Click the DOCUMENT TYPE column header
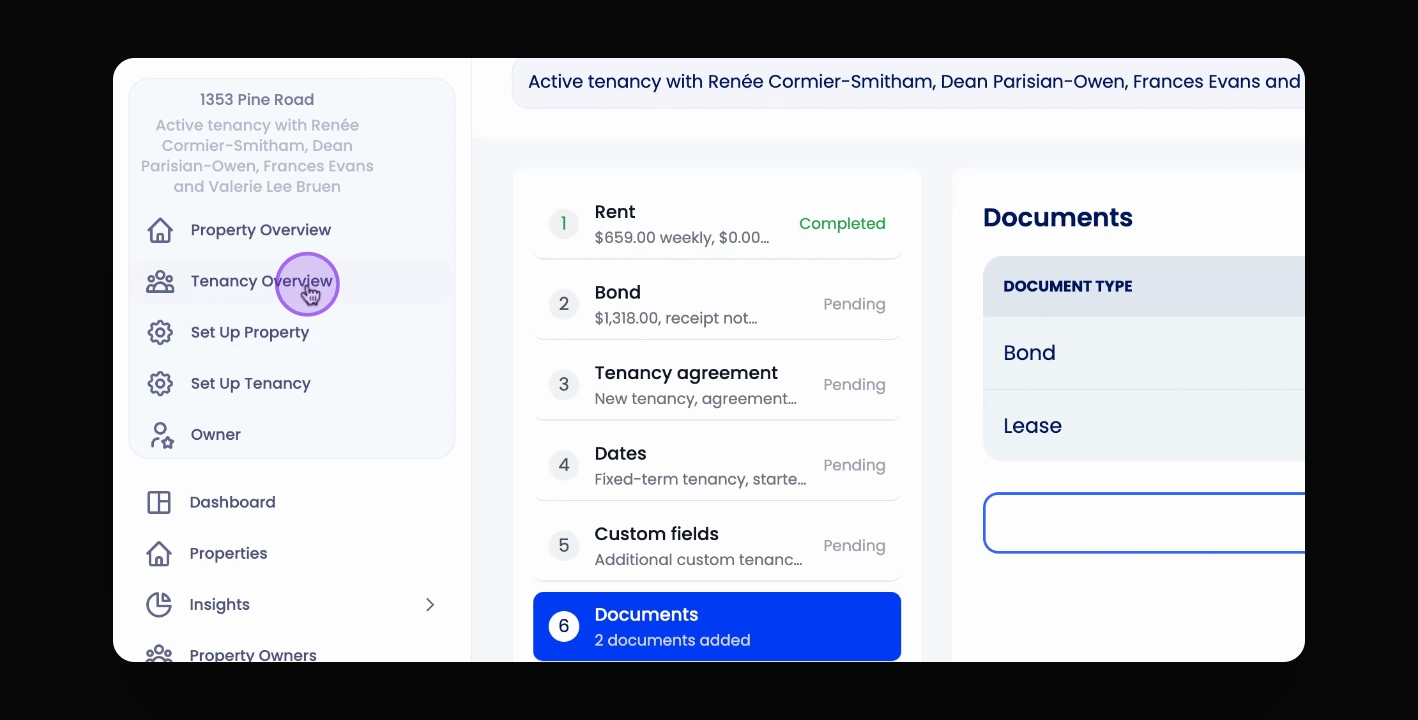 (1068, 286)
